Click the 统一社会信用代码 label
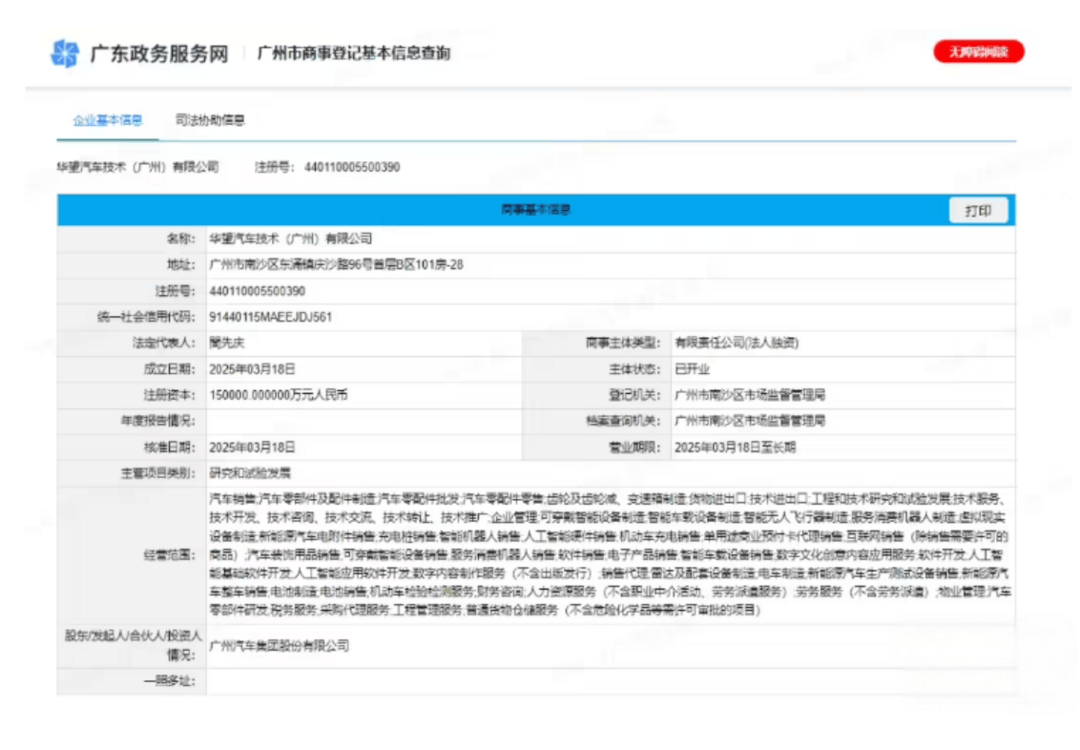The image size is (1080, 750). click(147, 317)
